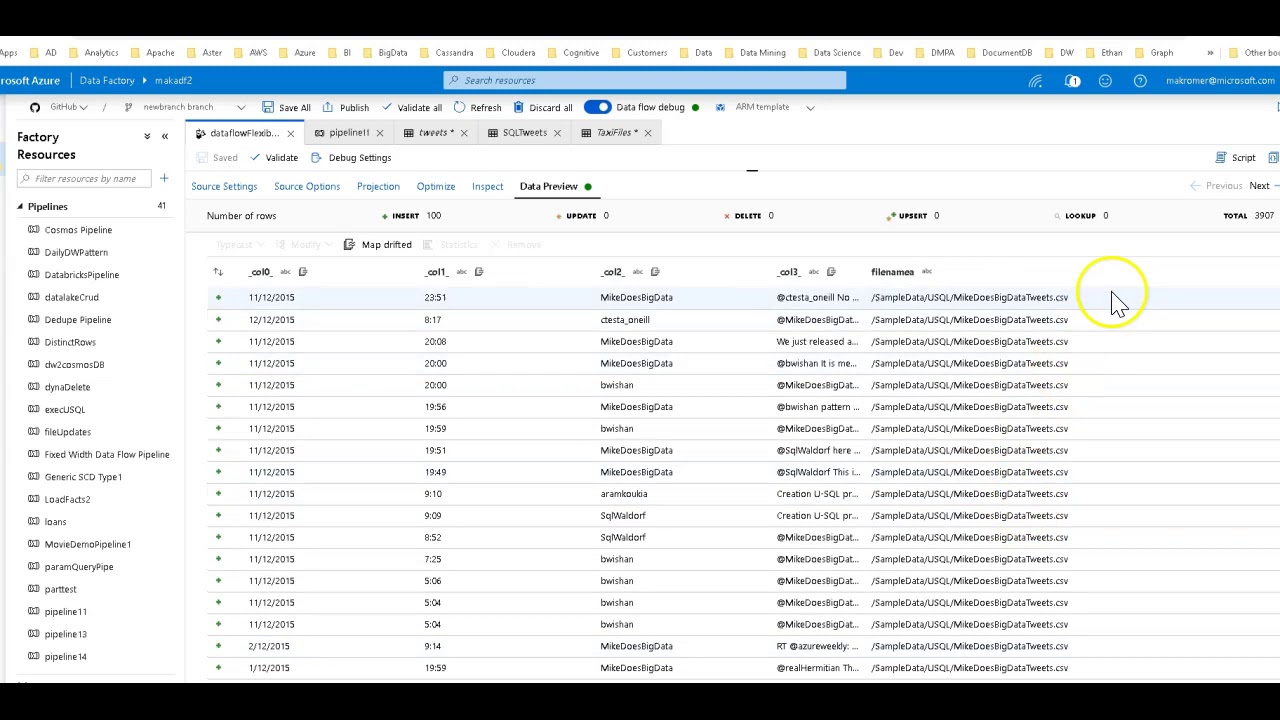Click the Filter resources by name field

point(83,178)
